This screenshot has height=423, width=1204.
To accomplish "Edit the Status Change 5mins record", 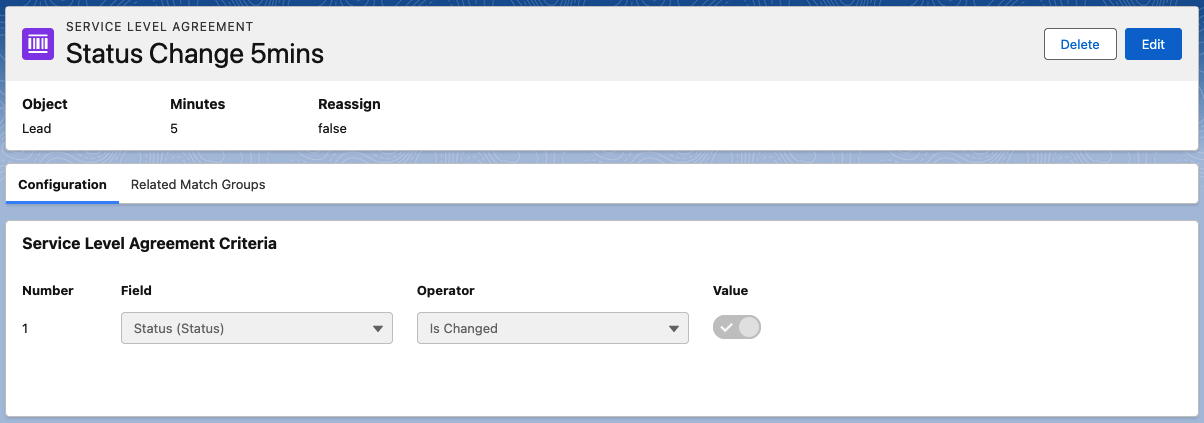I will coord(1153,44).
